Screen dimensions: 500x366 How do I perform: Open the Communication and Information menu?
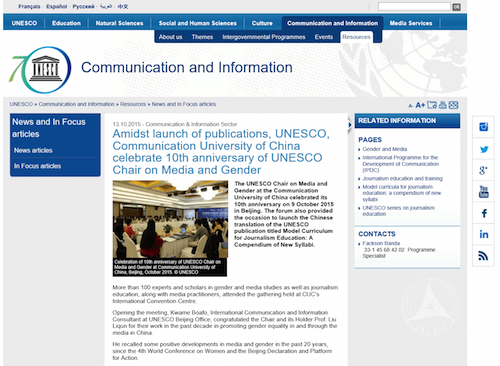[332, 23]
